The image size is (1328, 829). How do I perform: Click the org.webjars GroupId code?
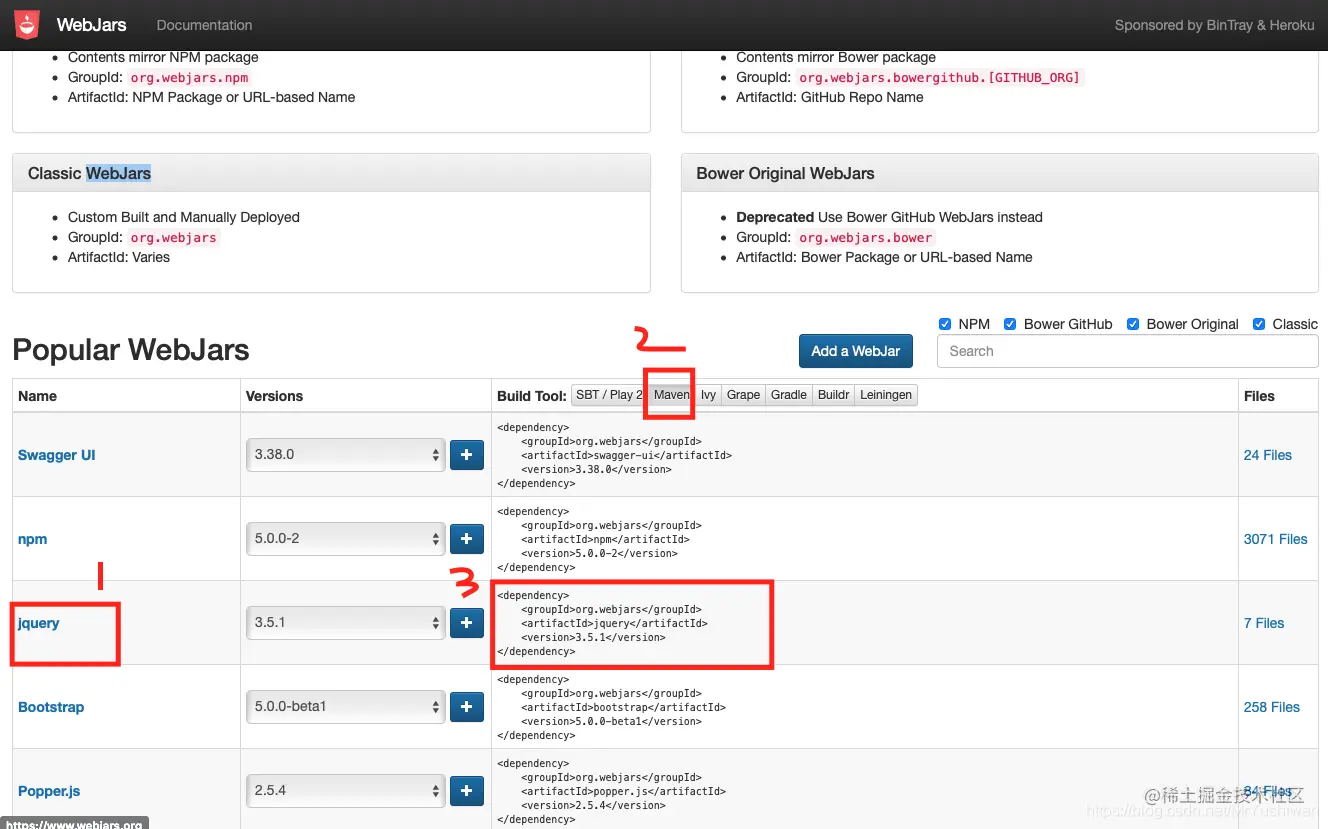tap(174, 237)
